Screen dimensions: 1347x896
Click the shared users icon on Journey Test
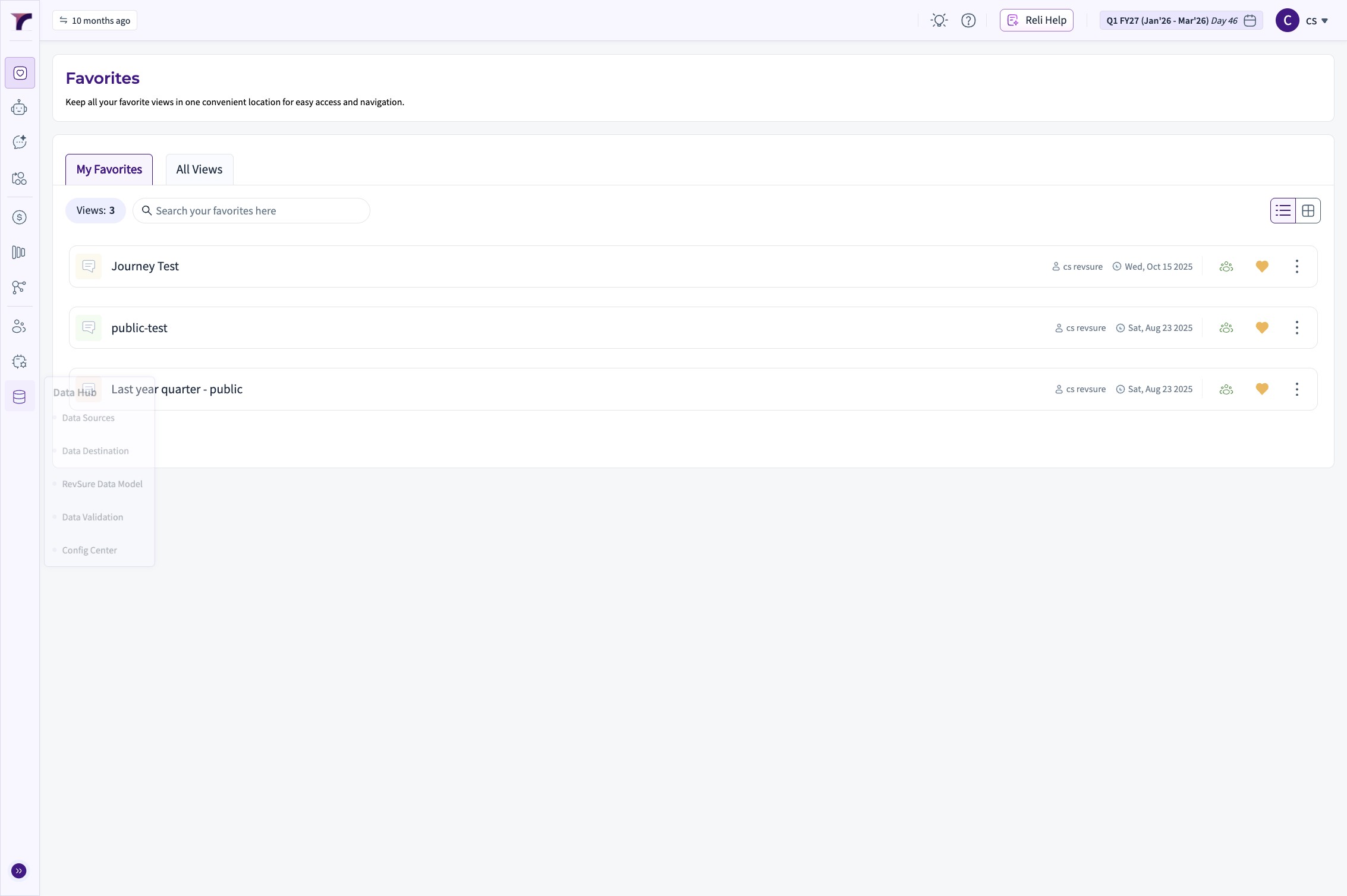tap(1226, 267)
